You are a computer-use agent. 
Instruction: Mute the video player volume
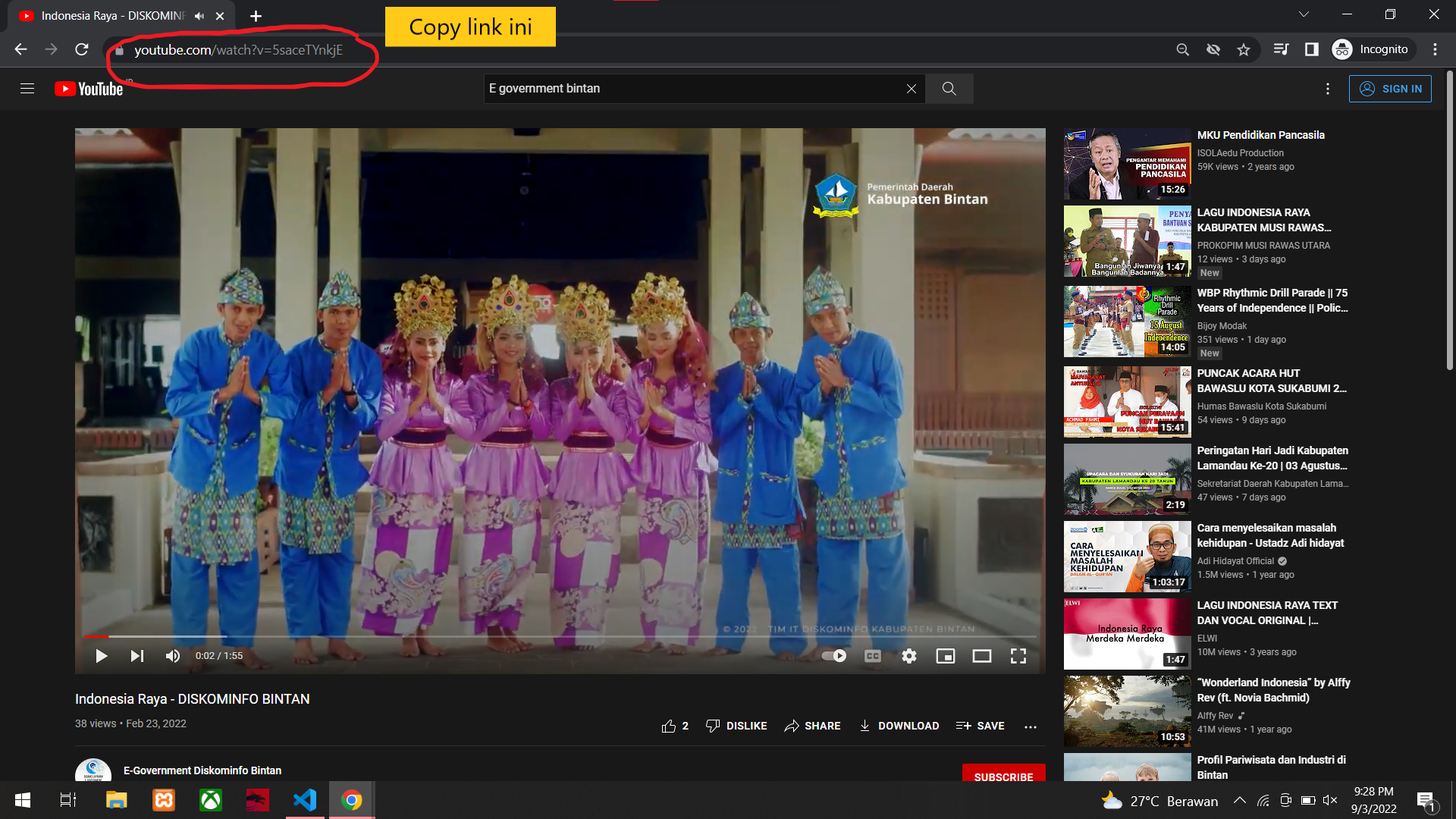173,656
